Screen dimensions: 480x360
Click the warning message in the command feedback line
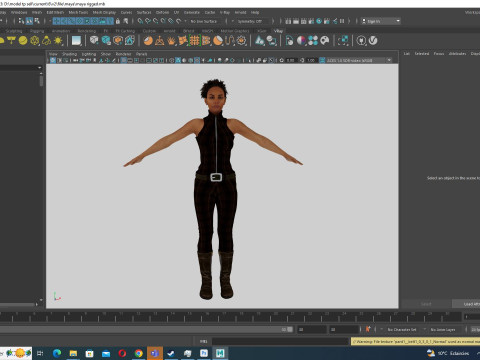[x=415, y=341]
